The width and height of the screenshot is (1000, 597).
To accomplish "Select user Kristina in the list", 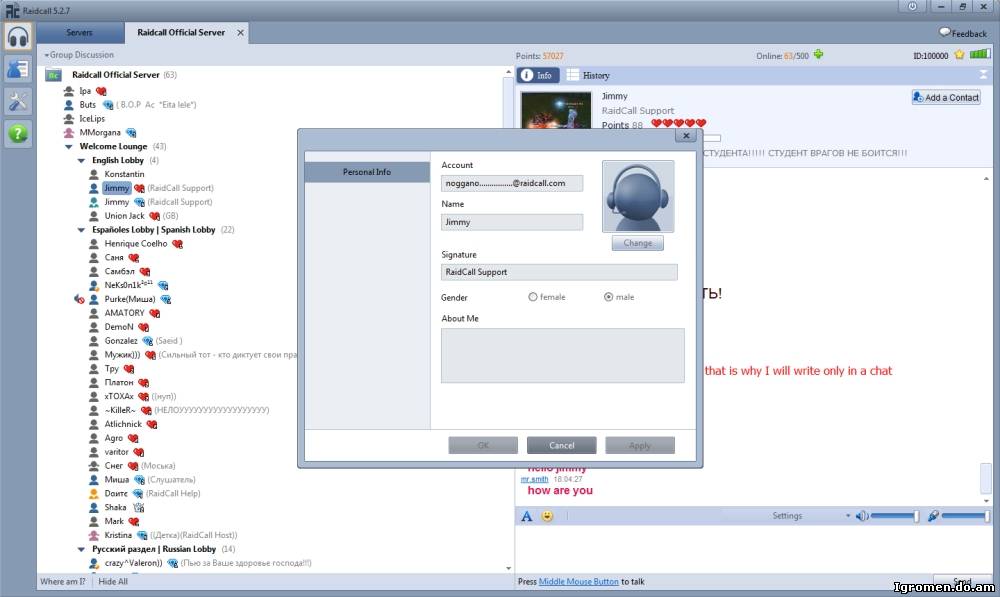I will pos(118,535).
